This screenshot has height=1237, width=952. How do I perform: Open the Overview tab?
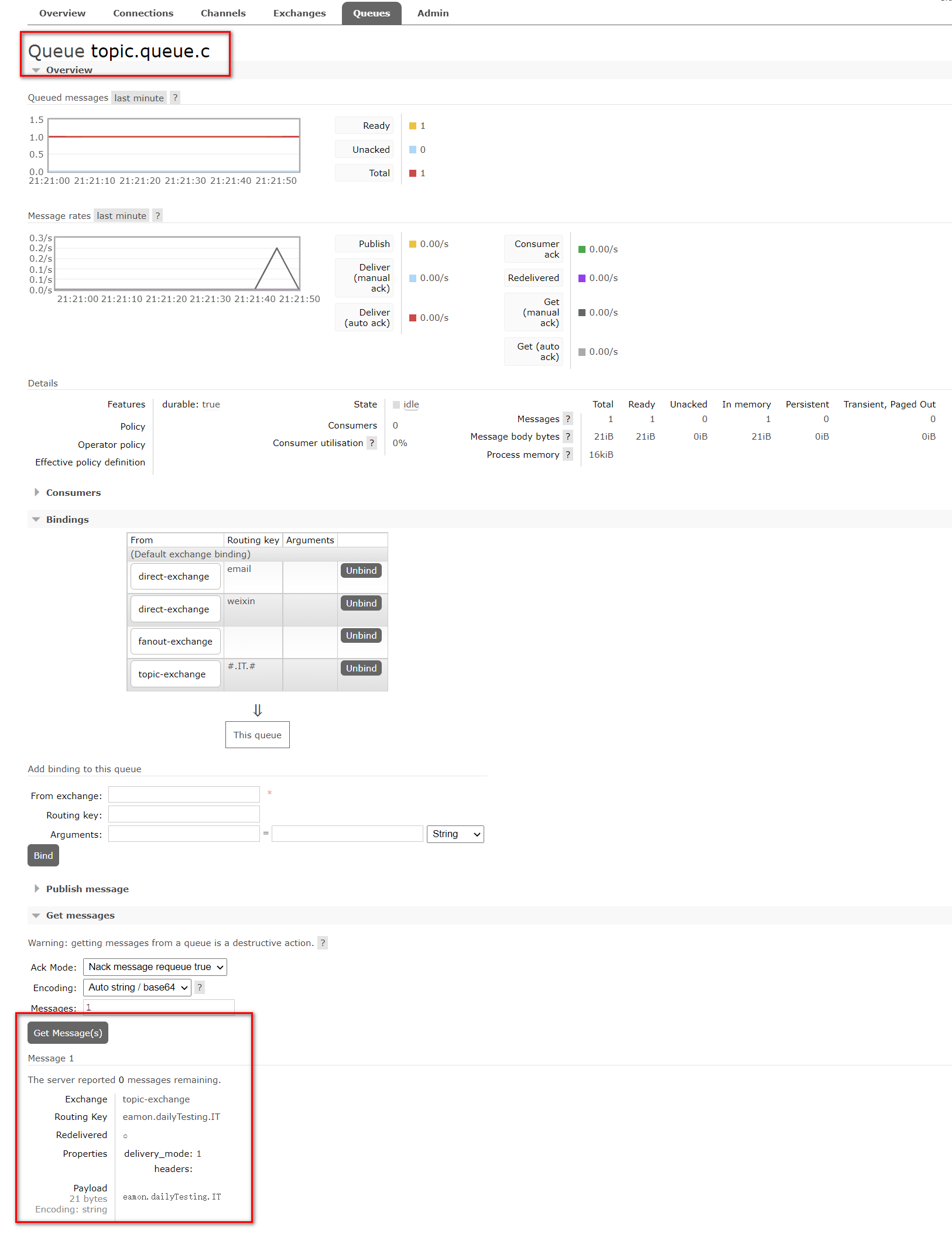pyautogui.click(x=62, y=13)
